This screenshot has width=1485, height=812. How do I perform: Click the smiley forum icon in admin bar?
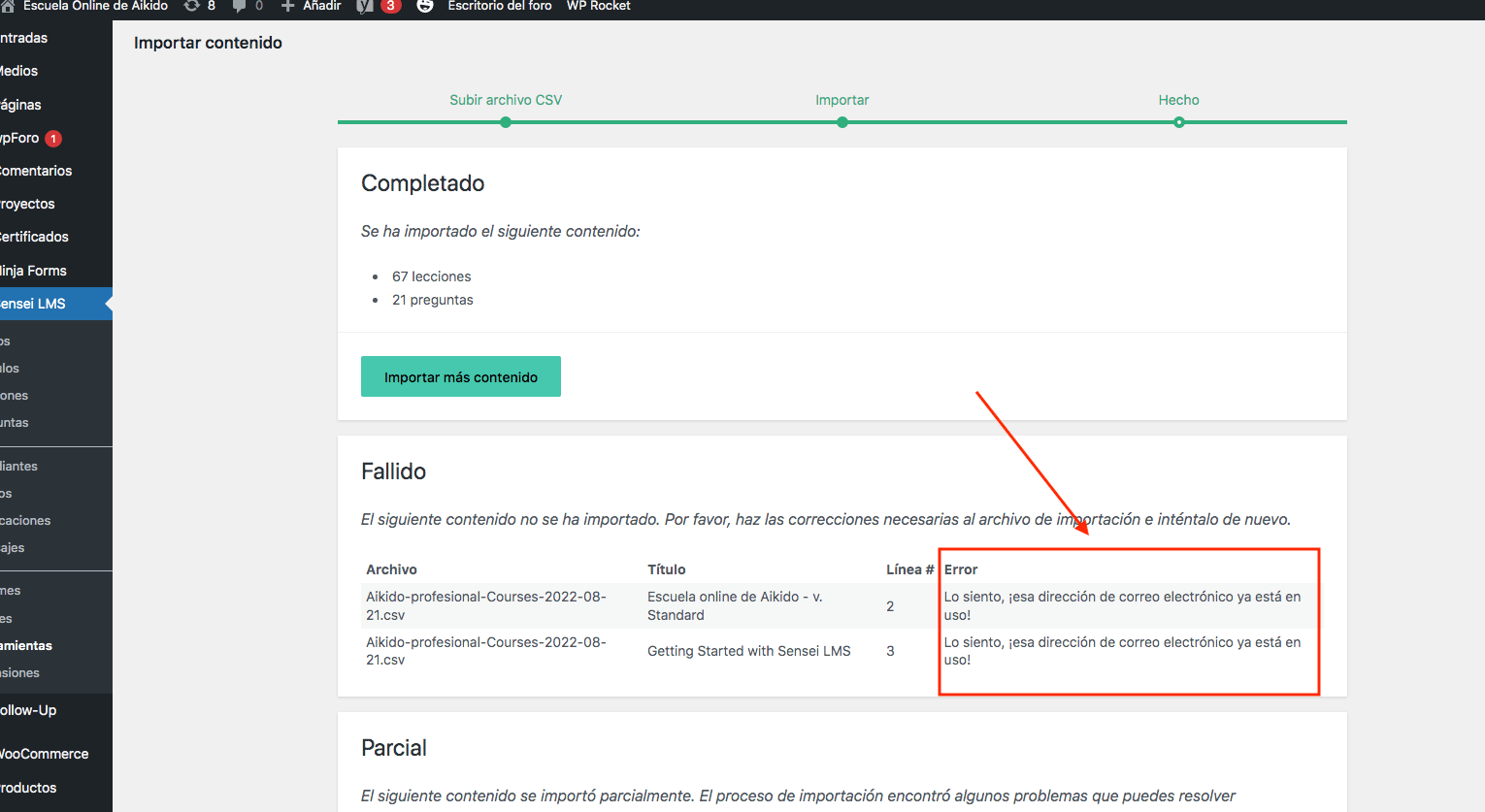[x=425, y=6]
